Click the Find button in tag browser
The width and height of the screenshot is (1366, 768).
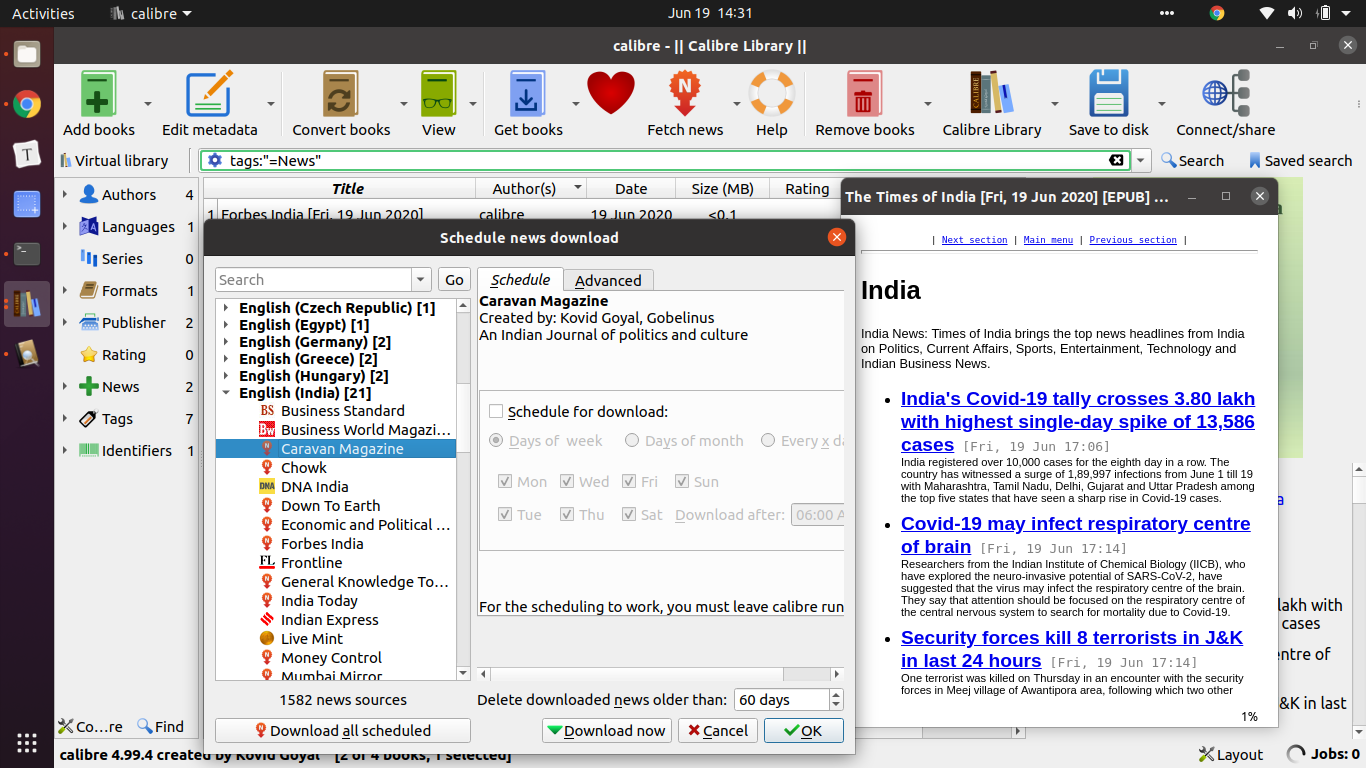[x=161, y=726]
